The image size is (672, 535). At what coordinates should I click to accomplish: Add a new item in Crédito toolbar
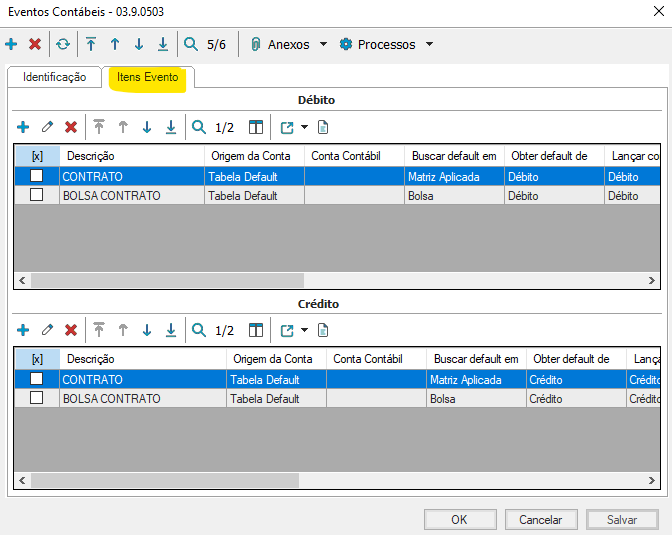pos(23,330)
